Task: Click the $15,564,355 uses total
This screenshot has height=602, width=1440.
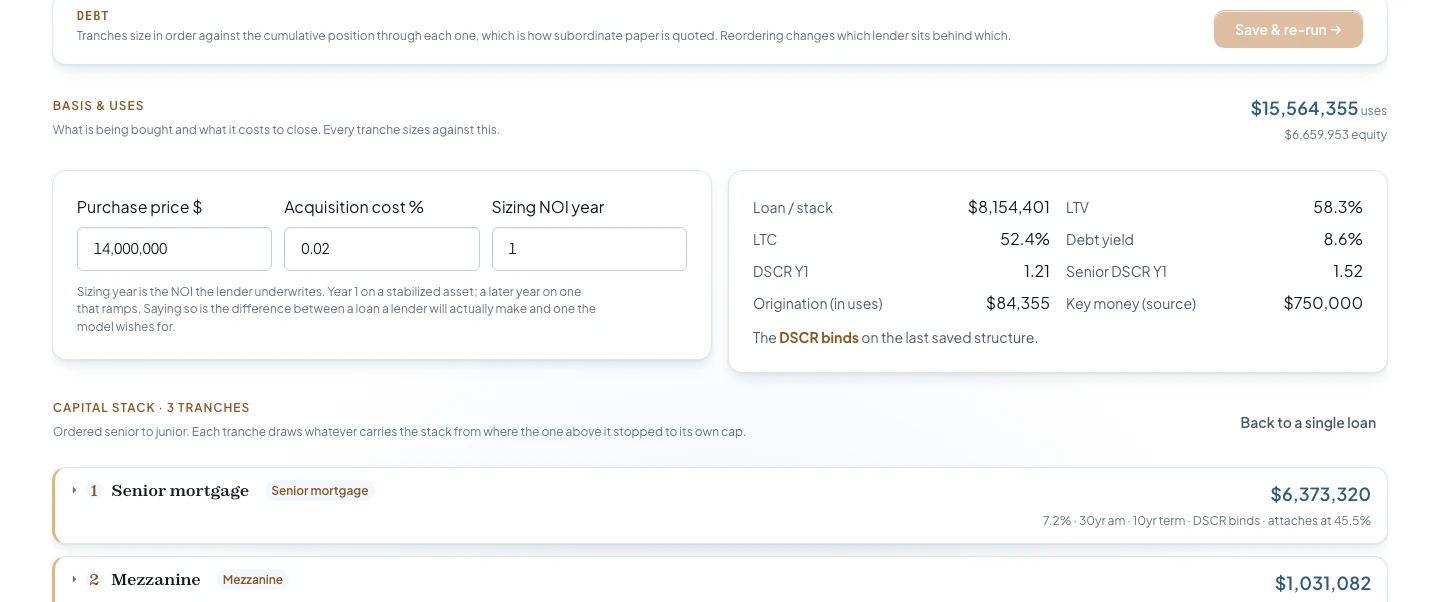Action: point(1304,108)
